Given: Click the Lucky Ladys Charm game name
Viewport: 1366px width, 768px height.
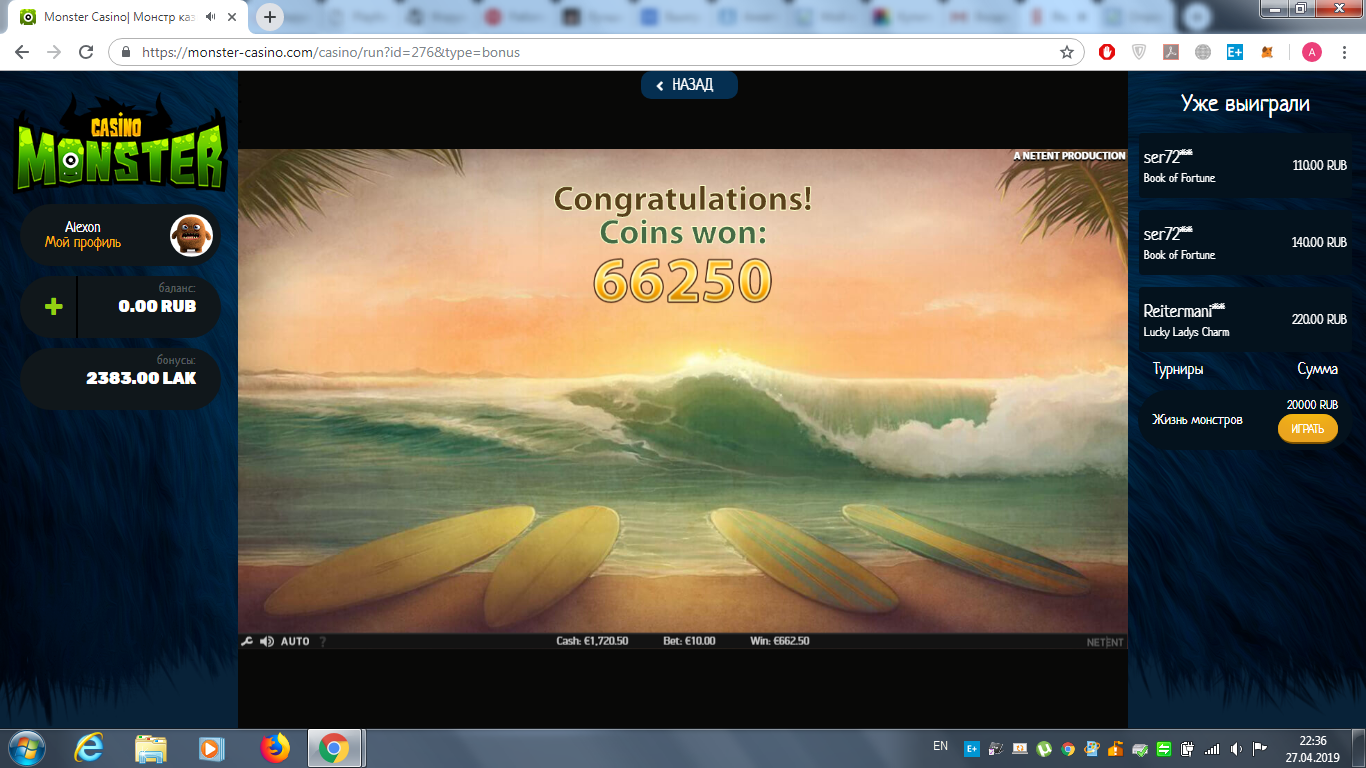Looking at the screenshot, I should click(1186, 332).
